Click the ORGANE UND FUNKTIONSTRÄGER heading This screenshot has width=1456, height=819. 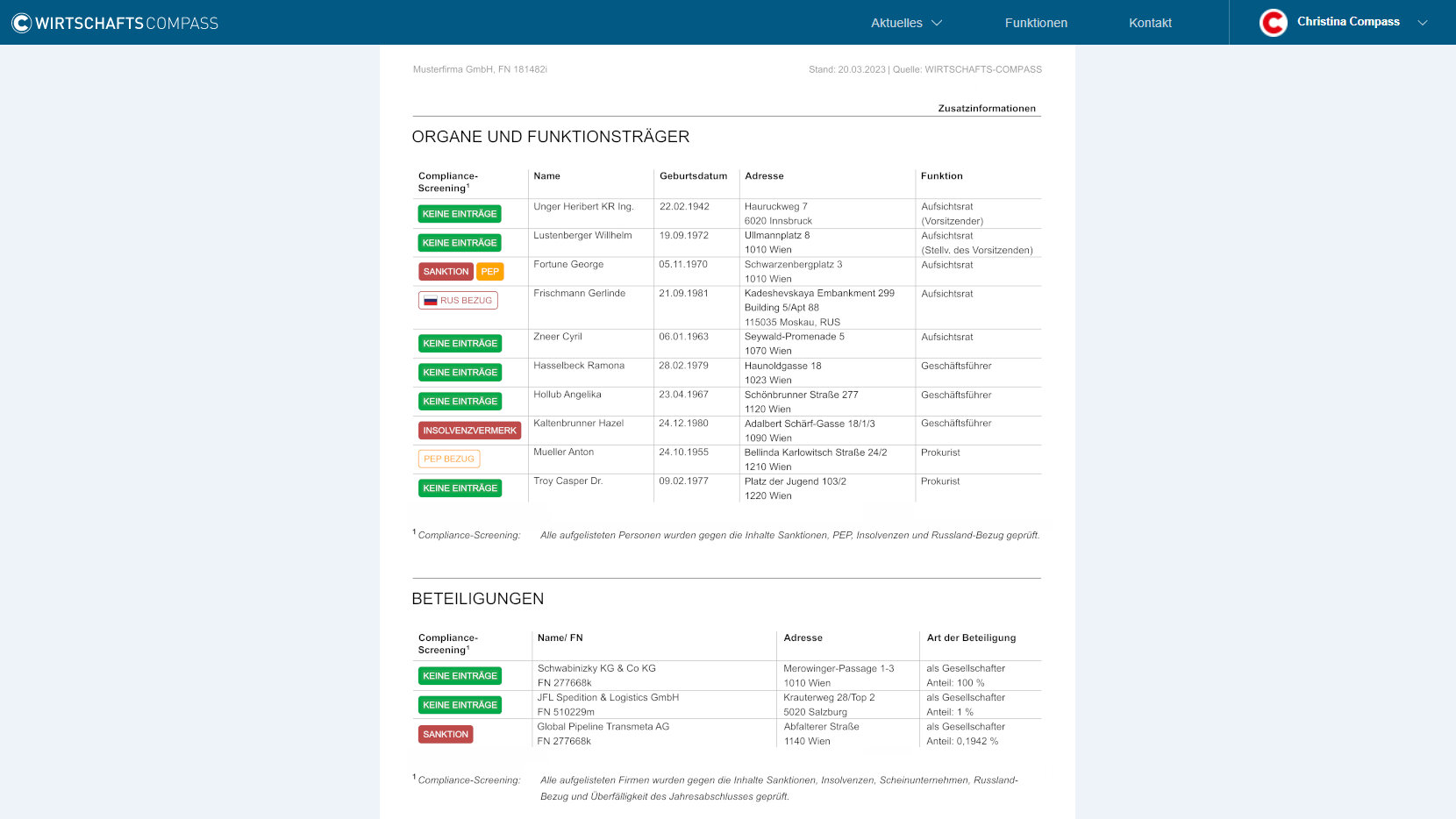(551, 137)
